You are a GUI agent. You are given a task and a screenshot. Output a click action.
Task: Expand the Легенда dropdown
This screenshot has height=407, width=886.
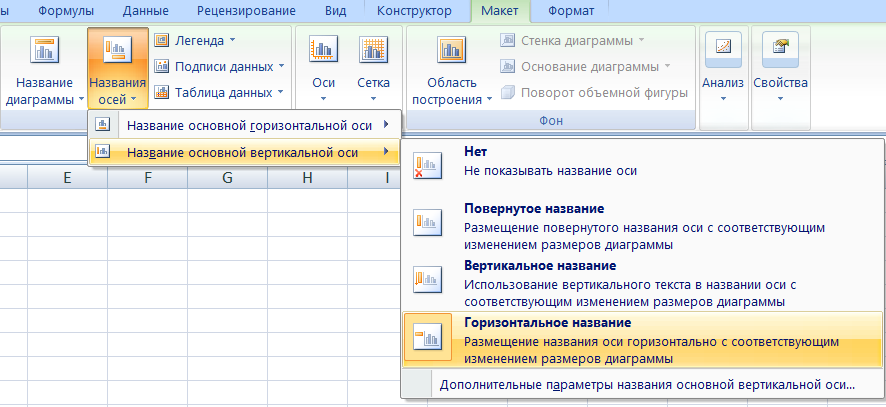tap(204, 41)
